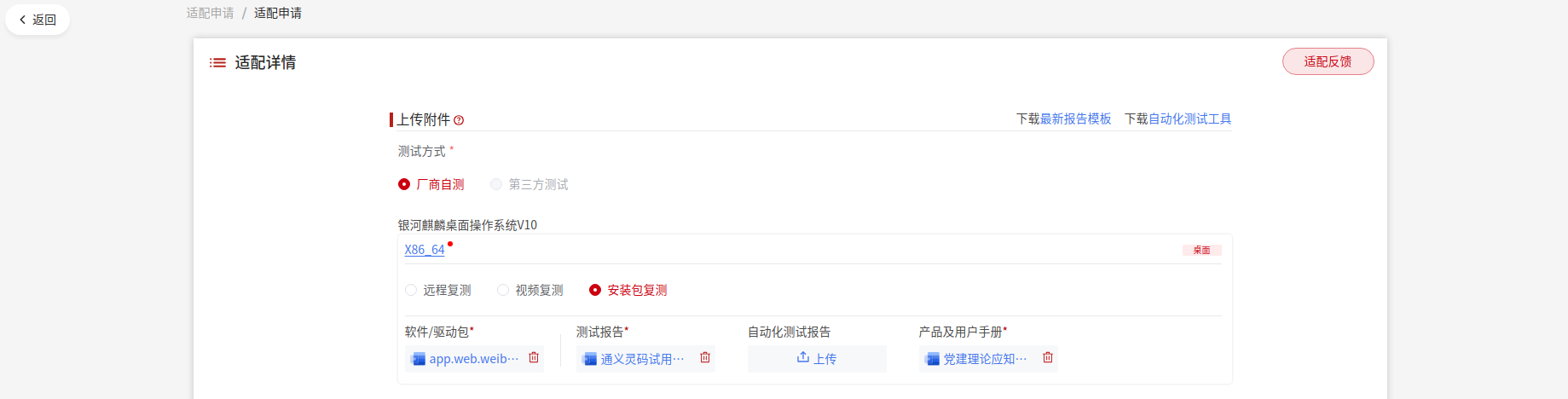Delete the 党建理论应知 user manual file
Screen dimensions: 1568x399
pos(1048,358)
